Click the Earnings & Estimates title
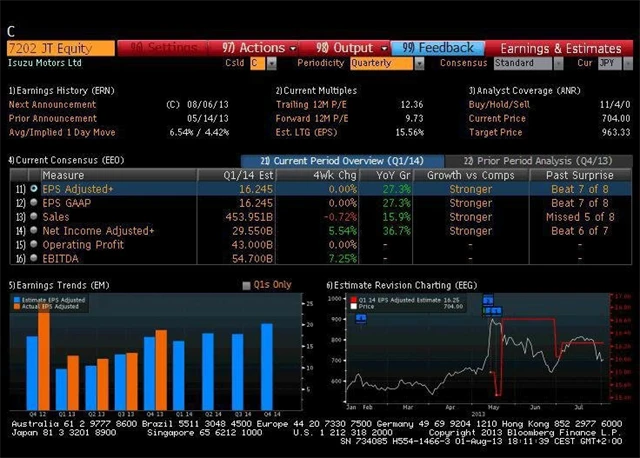This screenshot has width=640, height=458. pyautogui.click(x=561, y=49)
